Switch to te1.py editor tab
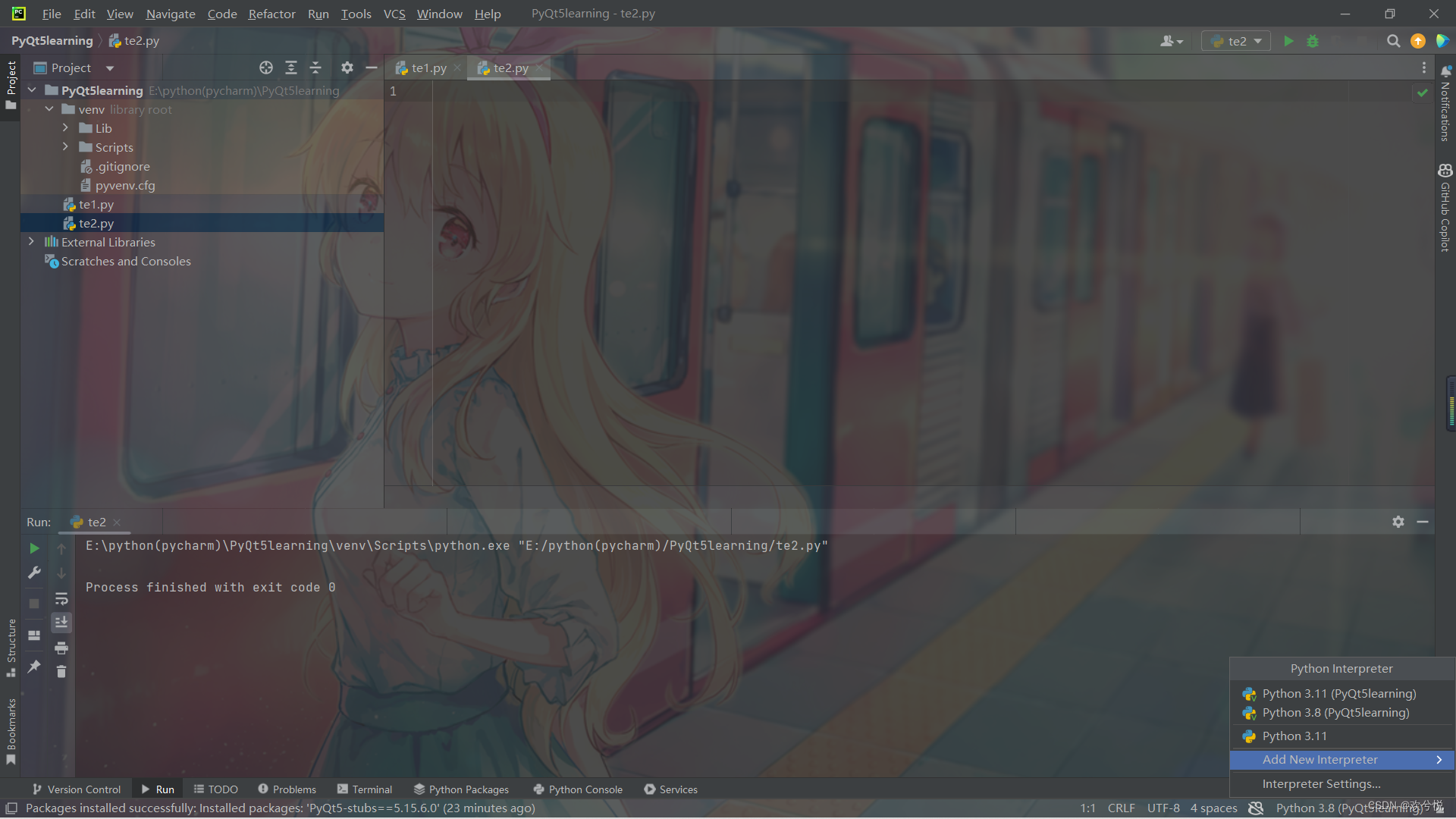Screen dimensions: 1456x819 [428, 67]
